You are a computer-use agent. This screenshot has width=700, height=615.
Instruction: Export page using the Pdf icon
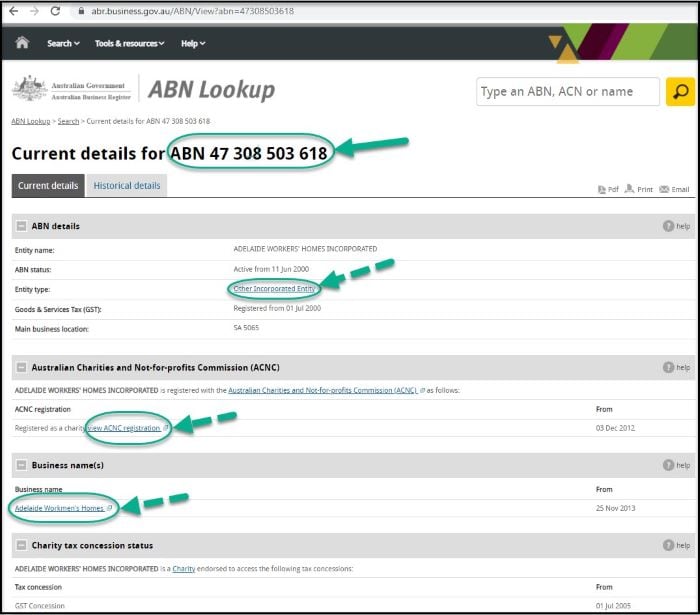(x=608, y=189)
